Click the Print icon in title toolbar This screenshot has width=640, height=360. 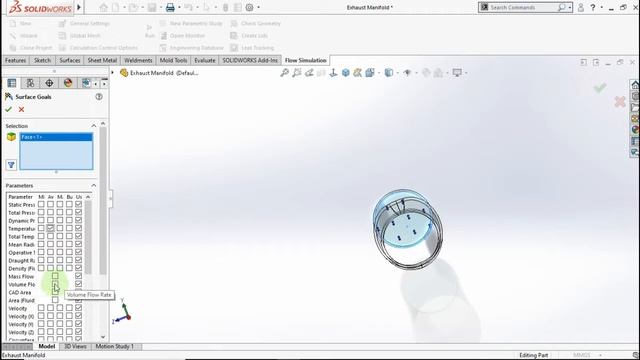click(170, 7)
